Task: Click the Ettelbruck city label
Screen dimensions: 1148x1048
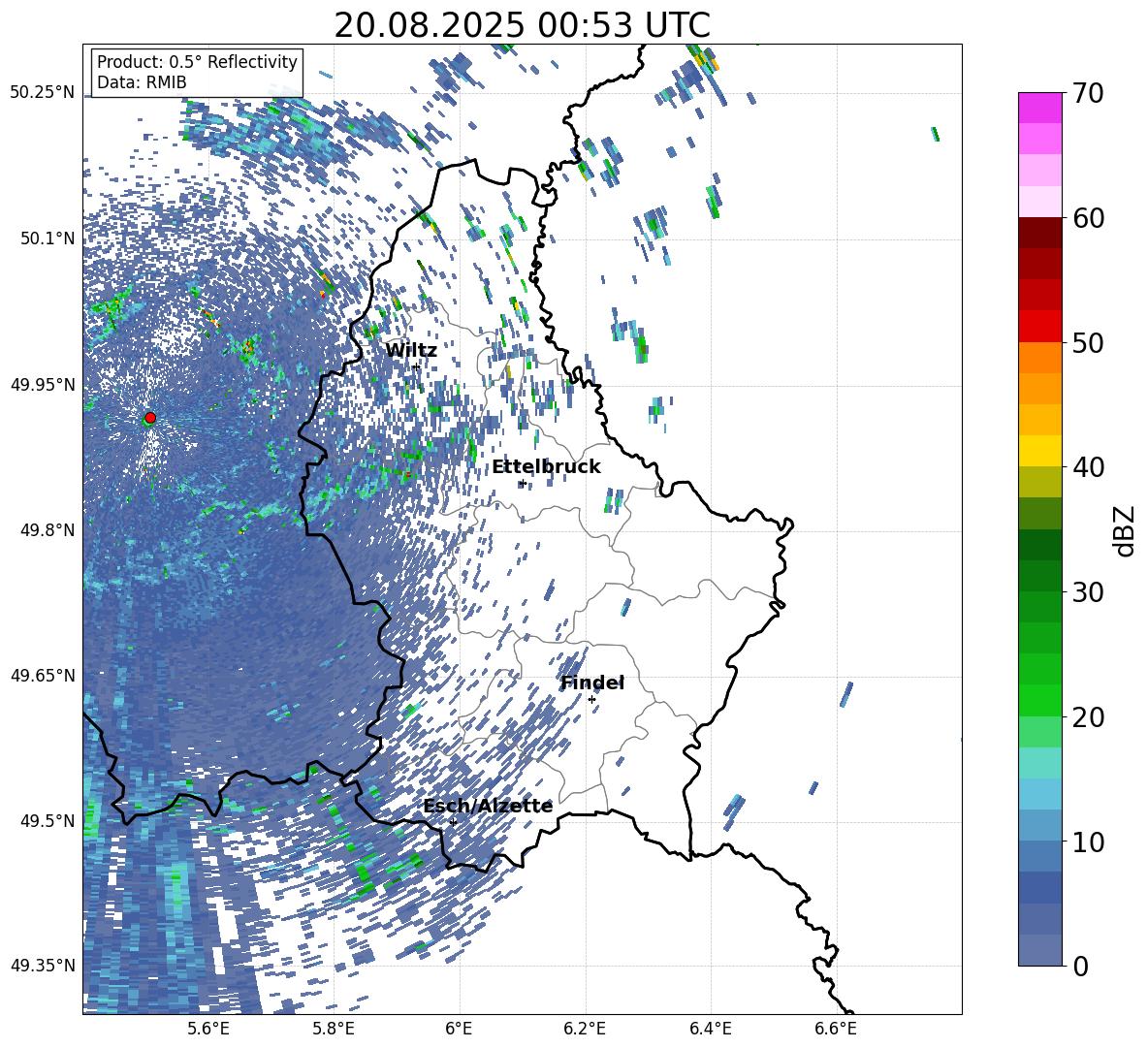Action: [x=546, y=467]
